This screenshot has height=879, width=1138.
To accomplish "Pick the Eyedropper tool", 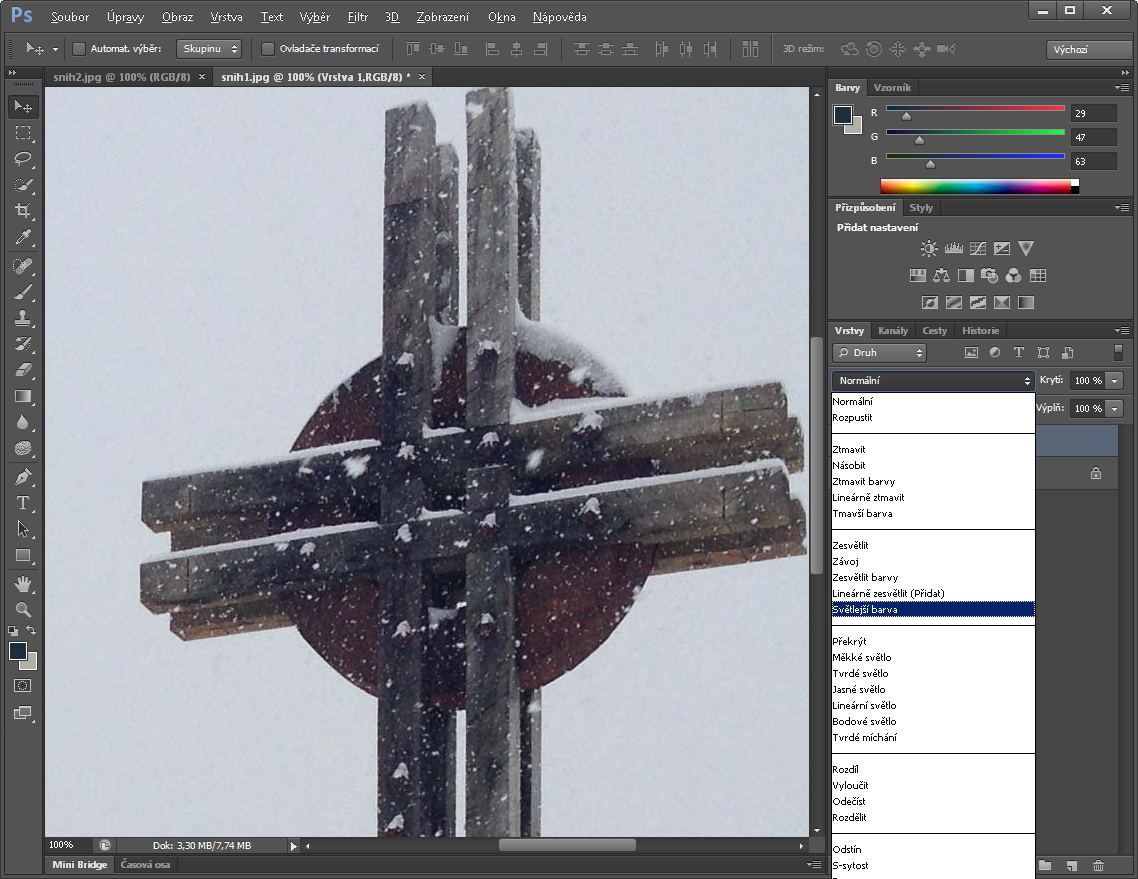I will [x=23, y=237].
